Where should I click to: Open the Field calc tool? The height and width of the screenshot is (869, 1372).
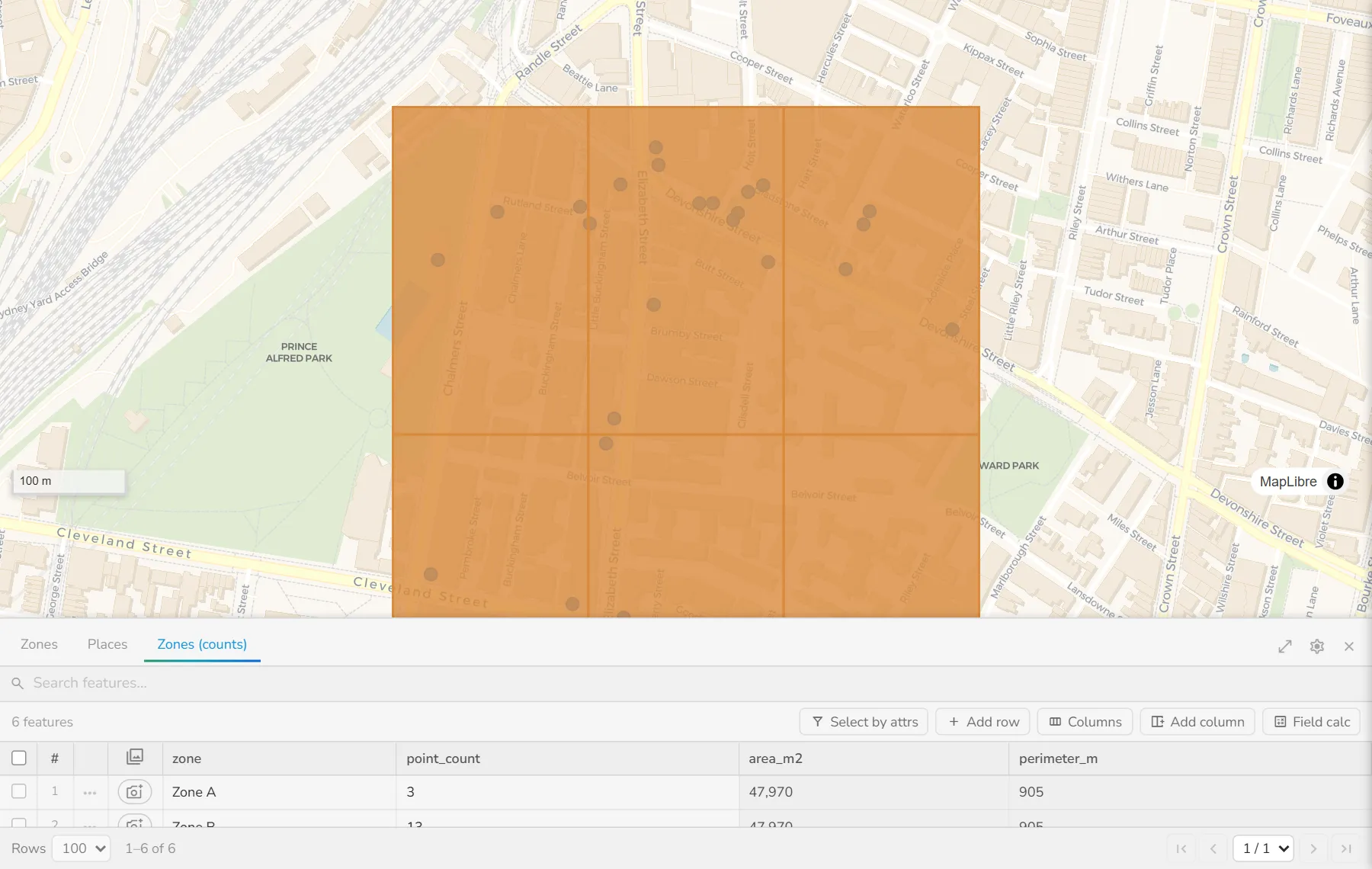tap(1312, 722)
